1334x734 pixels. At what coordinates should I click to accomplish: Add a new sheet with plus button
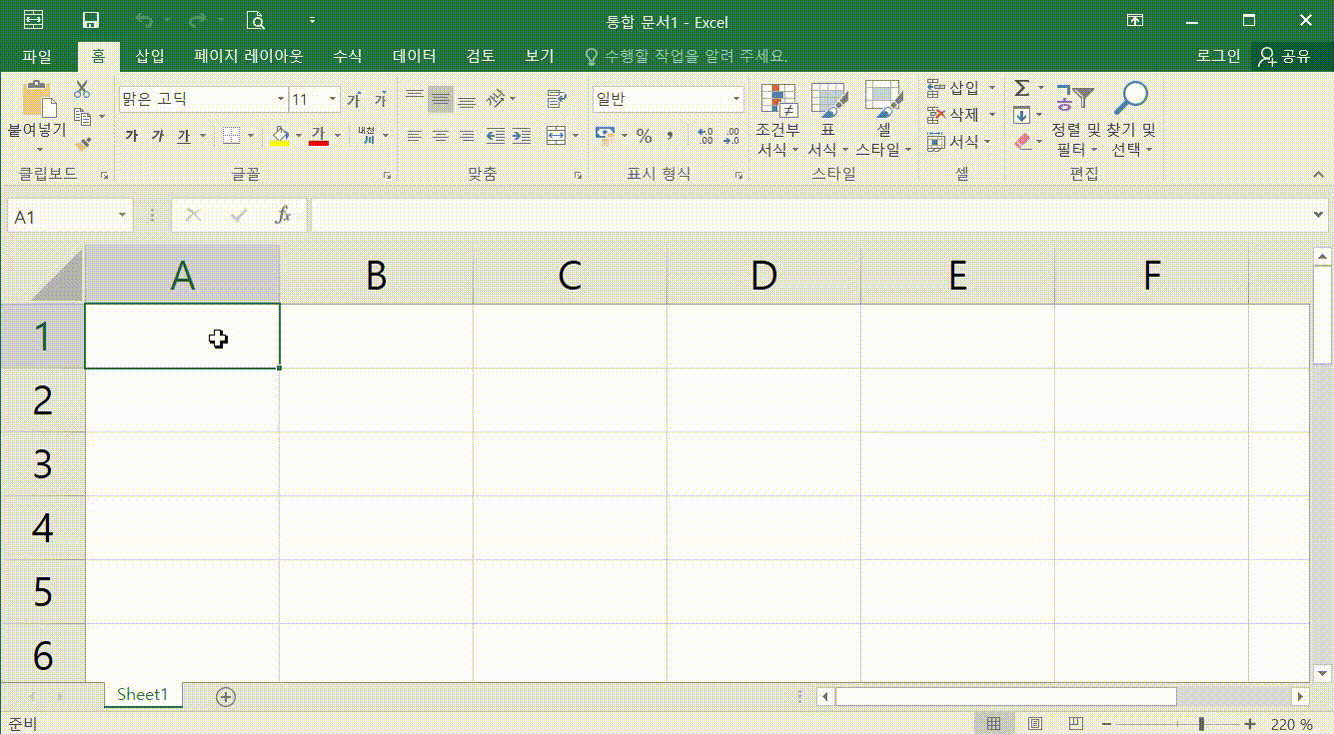point(226,697)
